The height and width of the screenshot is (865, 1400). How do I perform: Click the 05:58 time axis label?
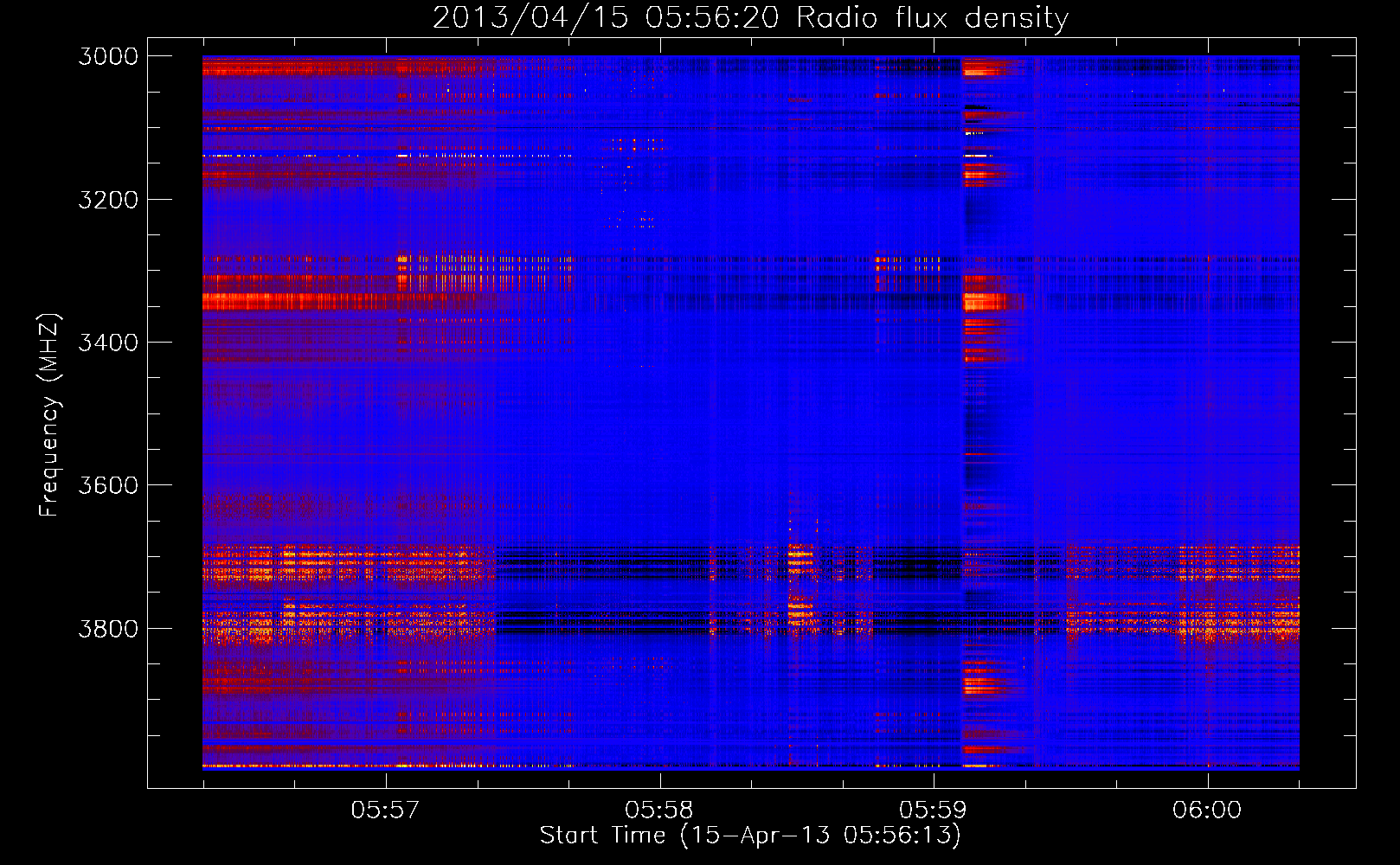click(x=660, y=811)
